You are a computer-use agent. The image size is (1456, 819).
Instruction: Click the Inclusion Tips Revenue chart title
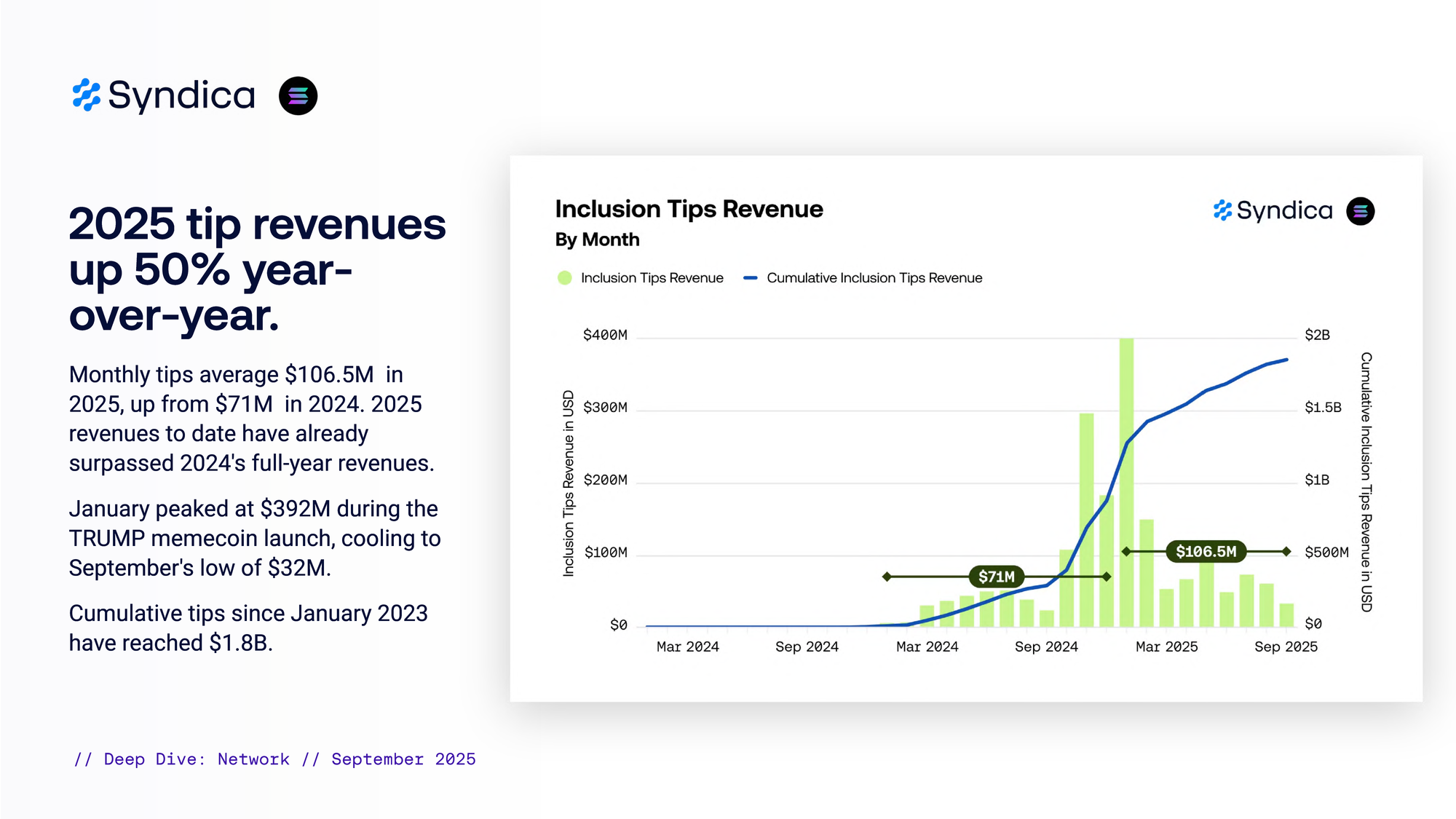(x=689, y=209)
